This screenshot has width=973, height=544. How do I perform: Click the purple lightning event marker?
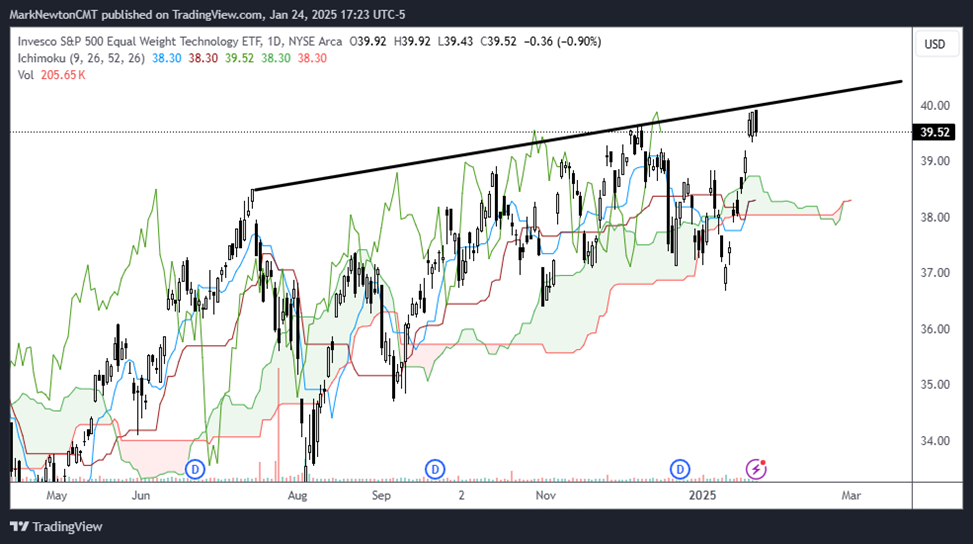[756, 470]
